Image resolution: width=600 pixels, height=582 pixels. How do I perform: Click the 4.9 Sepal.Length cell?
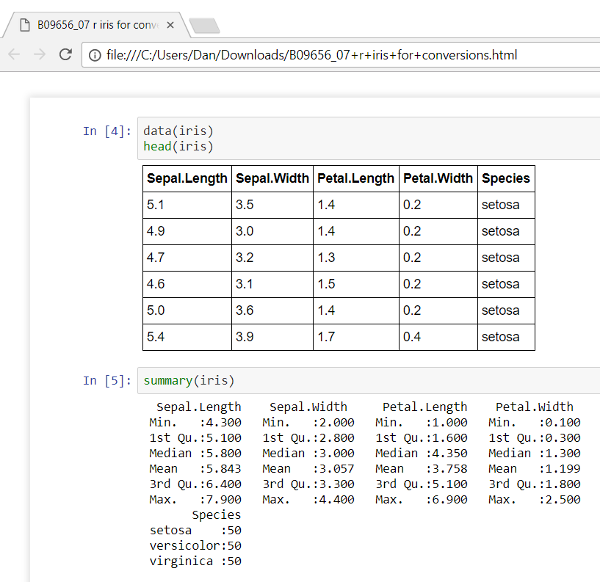tap(187, 231)
